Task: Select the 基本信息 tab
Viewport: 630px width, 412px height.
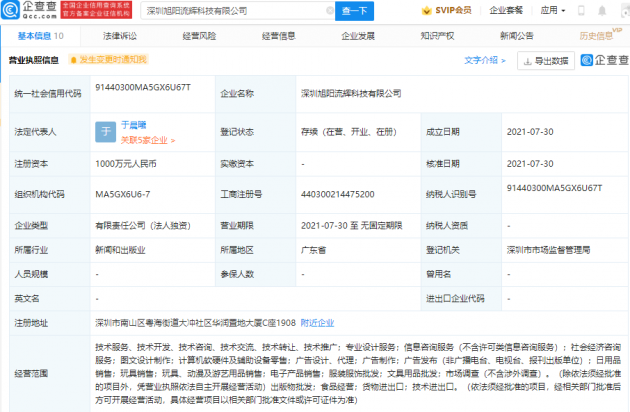Action: tap(40, 36)
